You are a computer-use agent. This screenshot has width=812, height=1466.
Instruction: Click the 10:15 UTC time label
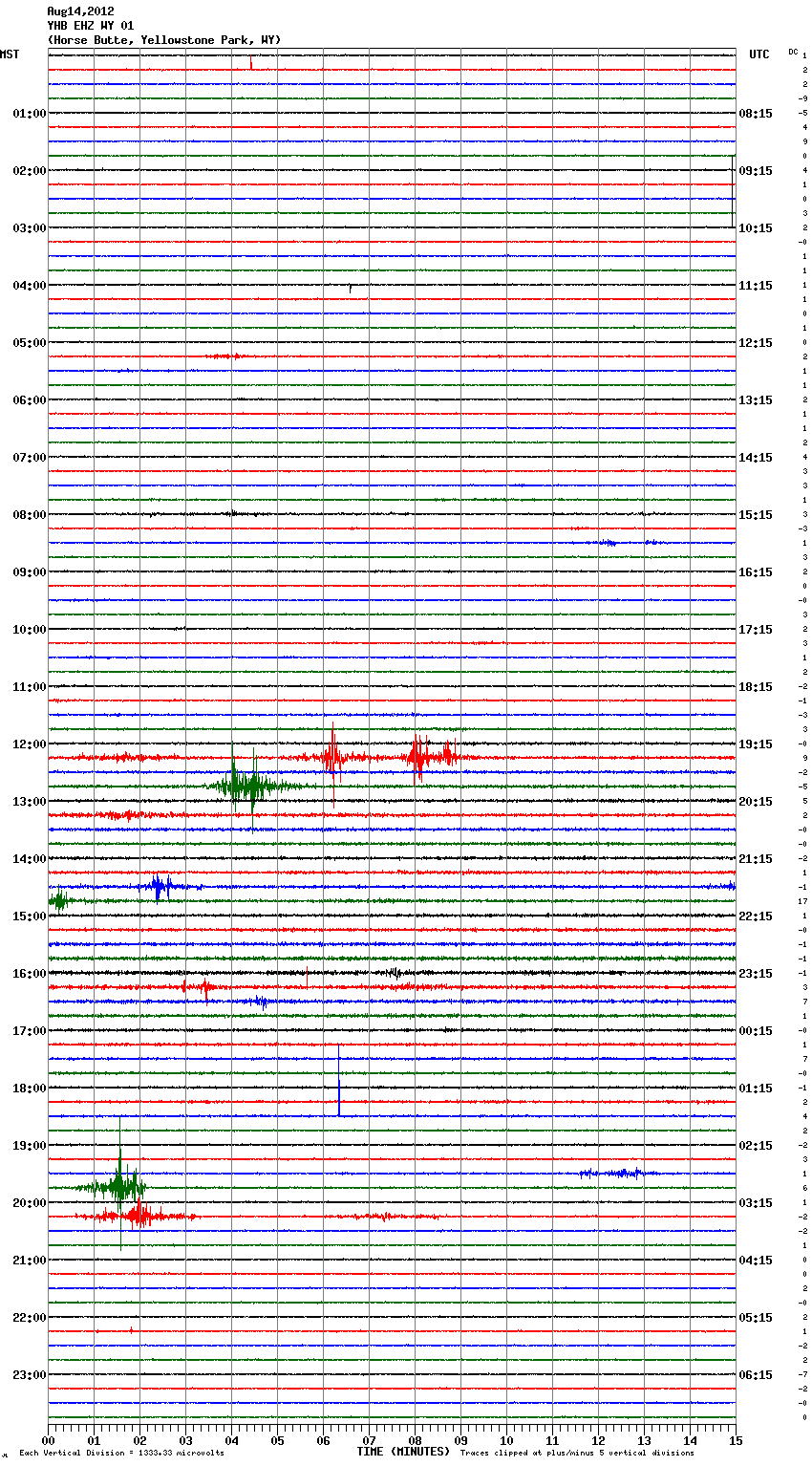(756, 227)
